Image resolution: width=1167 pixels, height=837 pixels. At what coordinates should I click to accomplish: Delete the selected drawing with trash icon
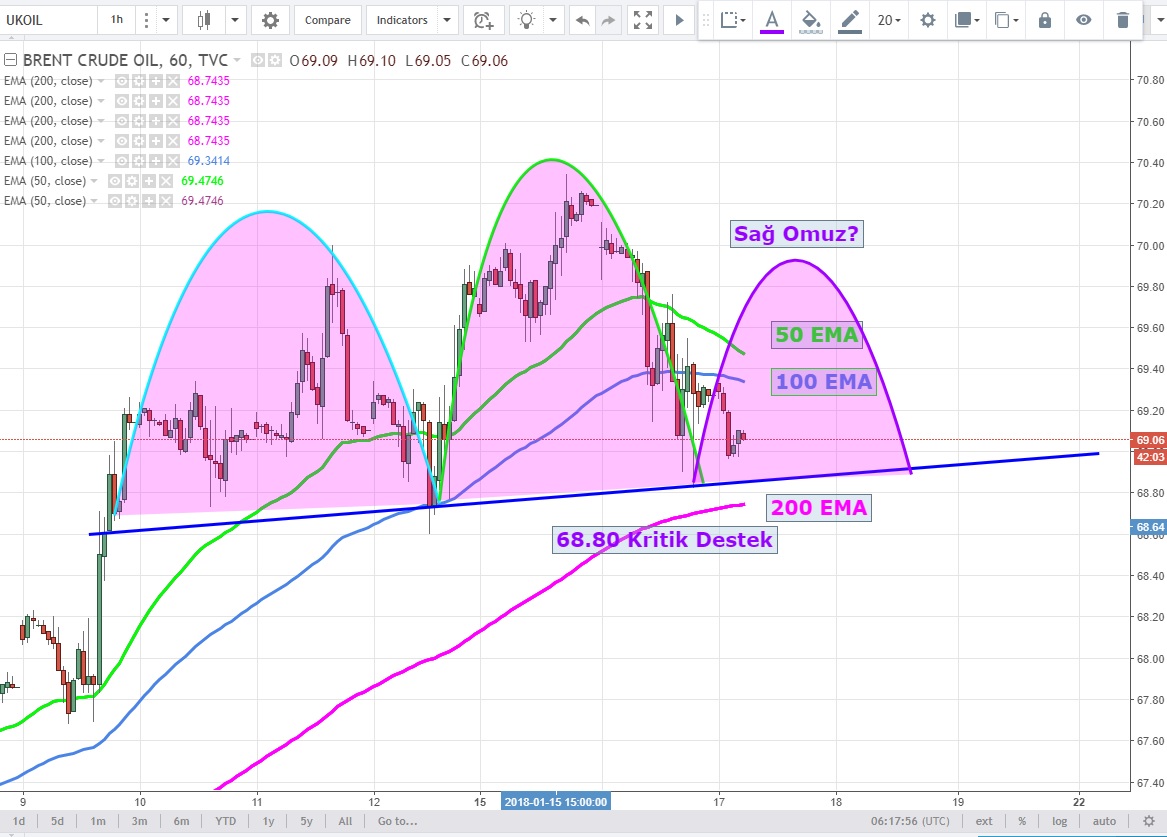(x=1122, y=20)
